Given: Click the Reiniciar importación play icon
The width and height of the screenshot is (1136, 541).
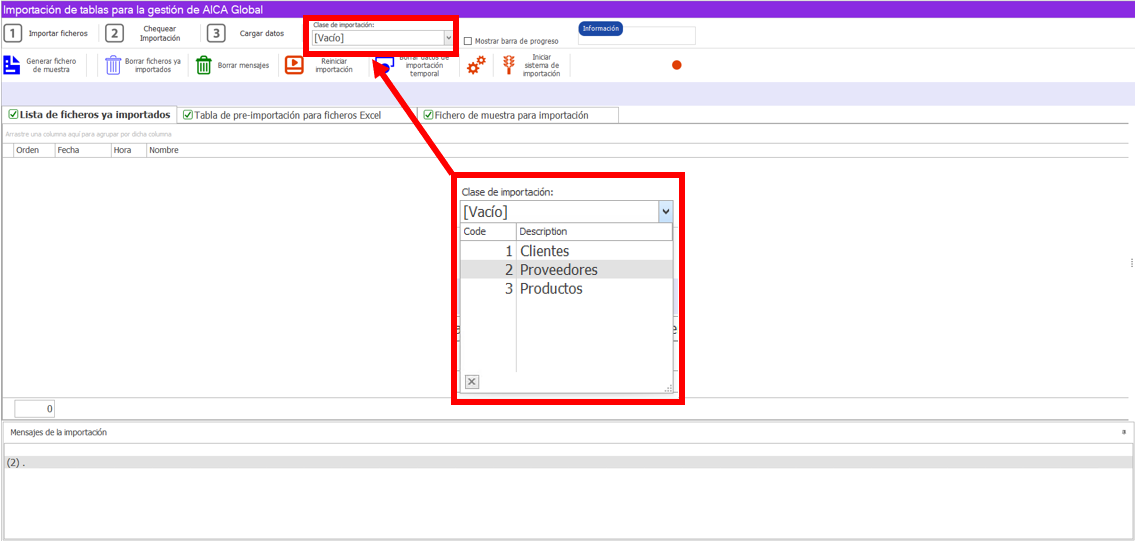Looking at the screenshot, I should pyautogui.click(x=294, y=65).
